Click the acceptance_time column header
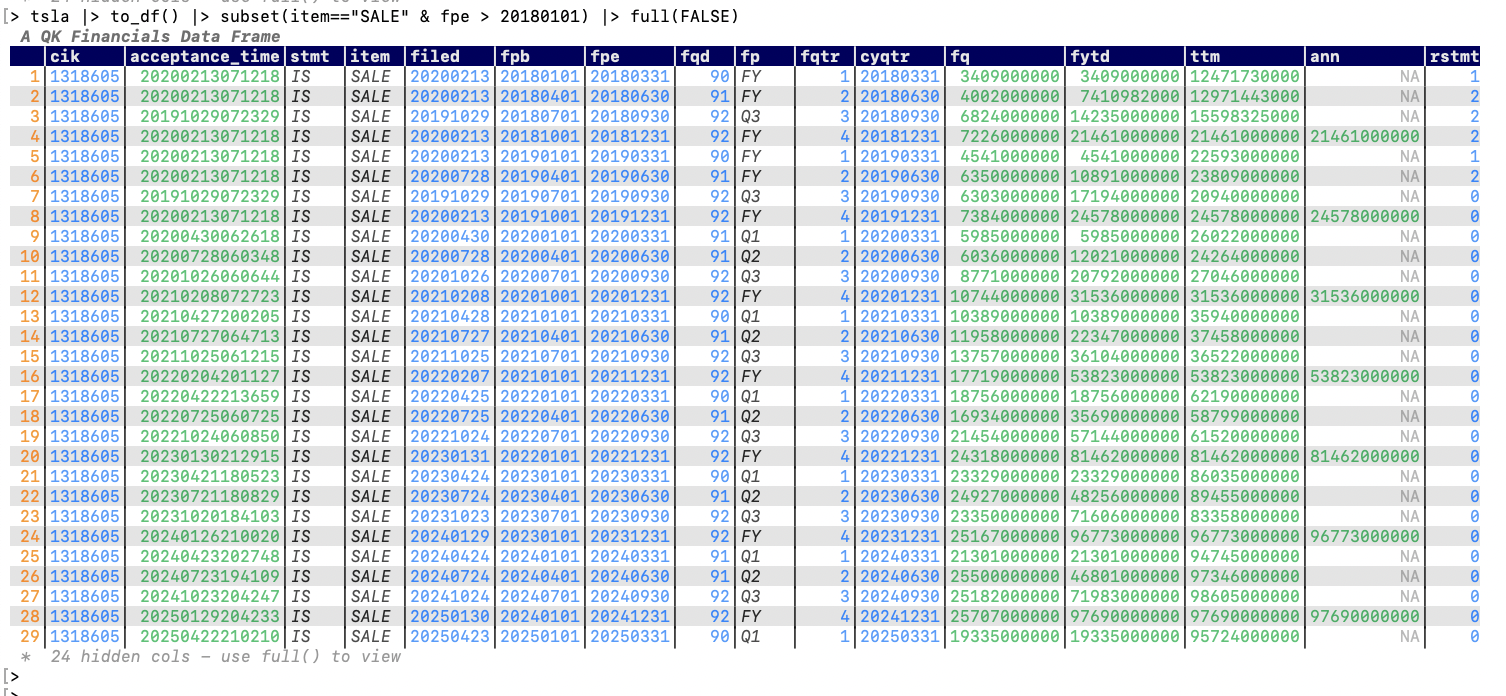Screen dimensions: 1506x696 tap(207, 56)
